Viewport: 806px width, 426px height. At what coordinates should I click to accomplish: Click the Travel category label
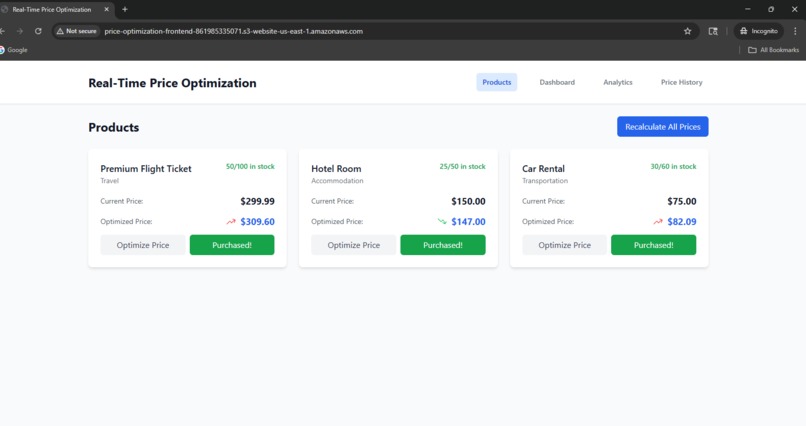109,181
